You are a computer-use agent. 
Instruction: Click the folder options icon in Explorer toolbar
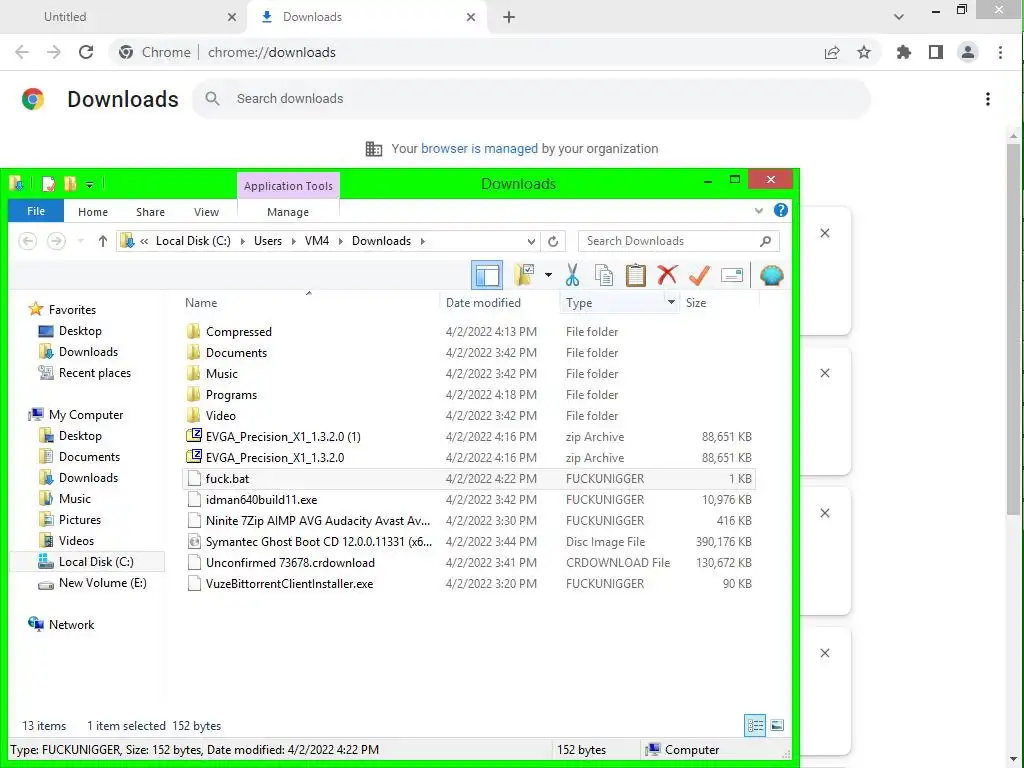(524, 276)
